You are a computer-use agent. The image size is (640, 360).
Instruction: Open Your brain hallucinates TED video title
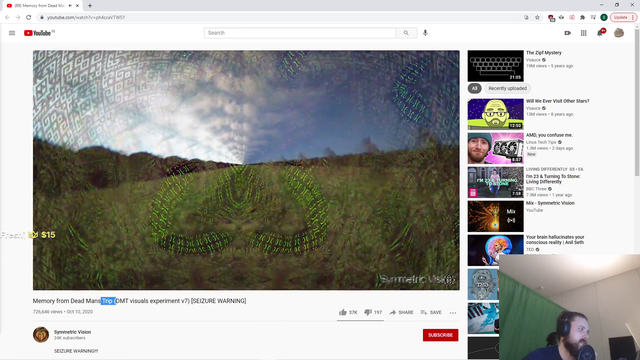click(555, 240)
